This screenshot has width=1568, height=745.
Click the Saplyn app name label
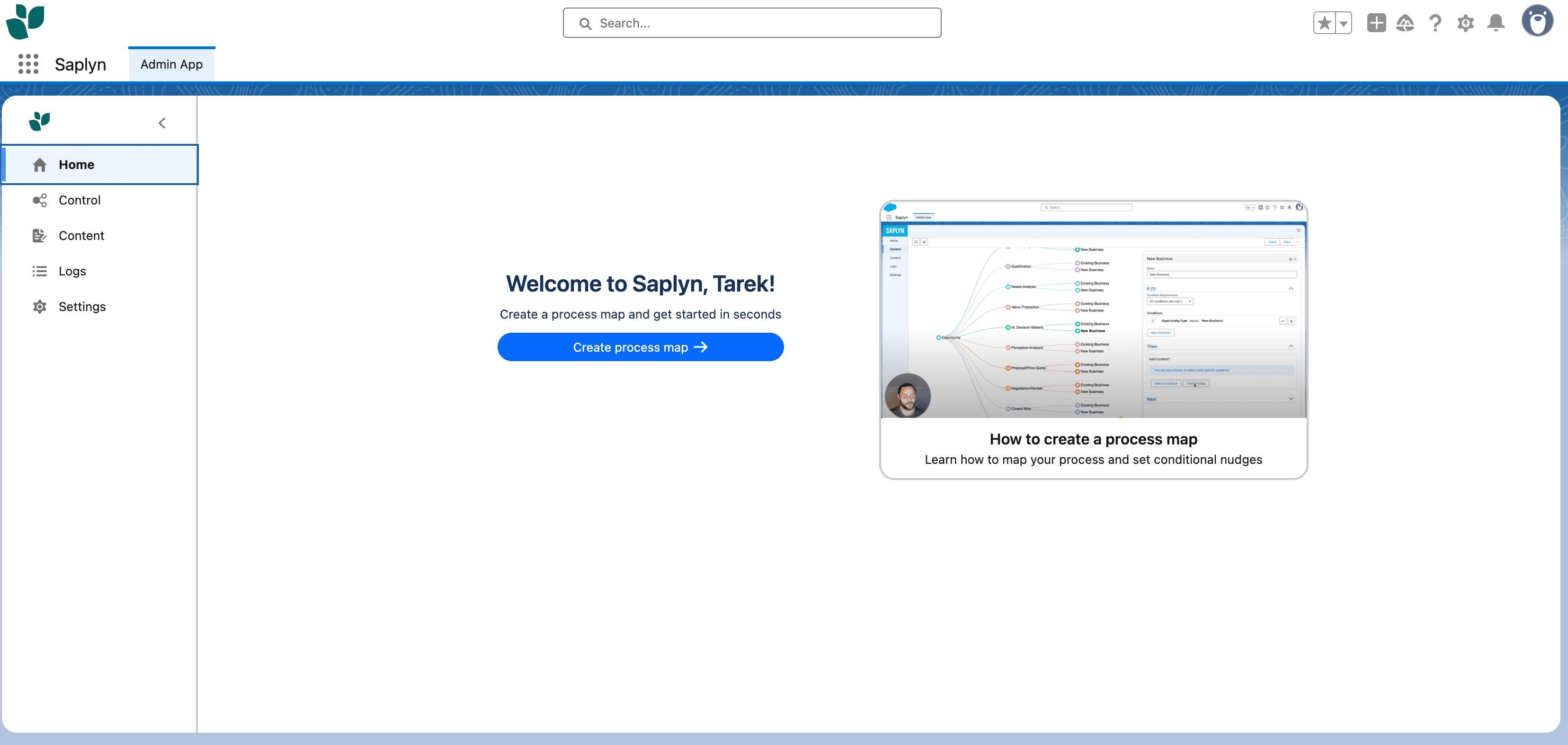[80, 64]
